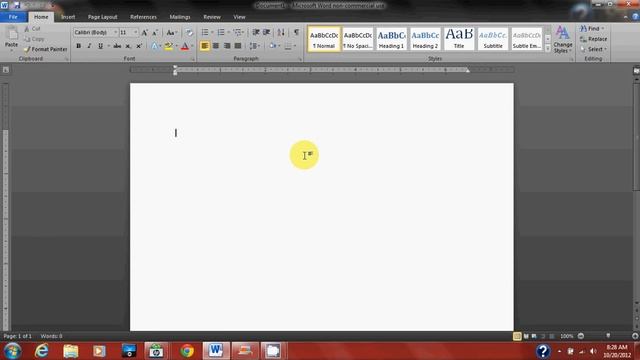The height and width of the screenshot is (360, 640).
Task: Click Justify alignment icon
Action: (238, 46)
